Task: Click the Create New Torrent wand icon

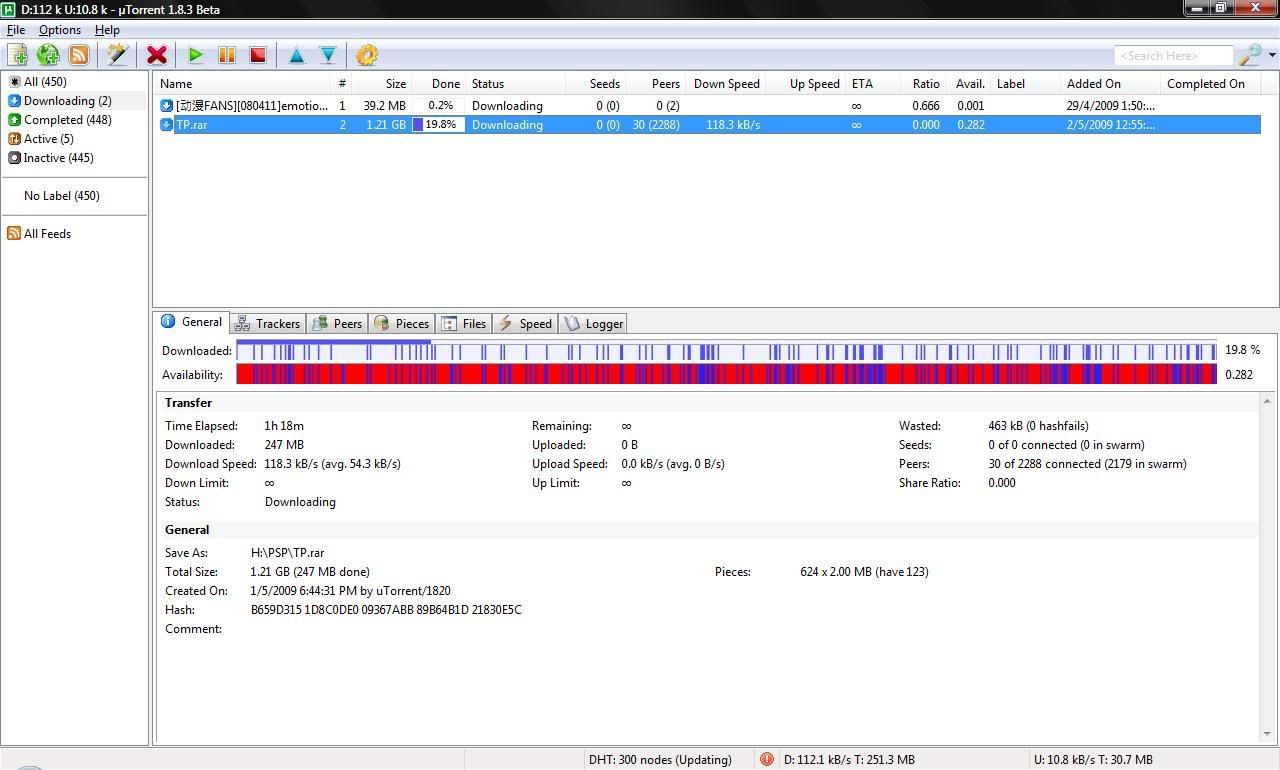Action: click(x=117, y=55)
